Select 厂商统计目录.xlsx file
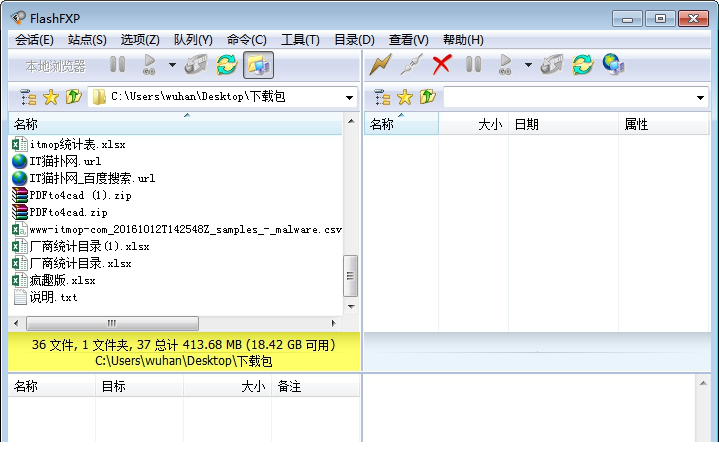 (72, 263)
